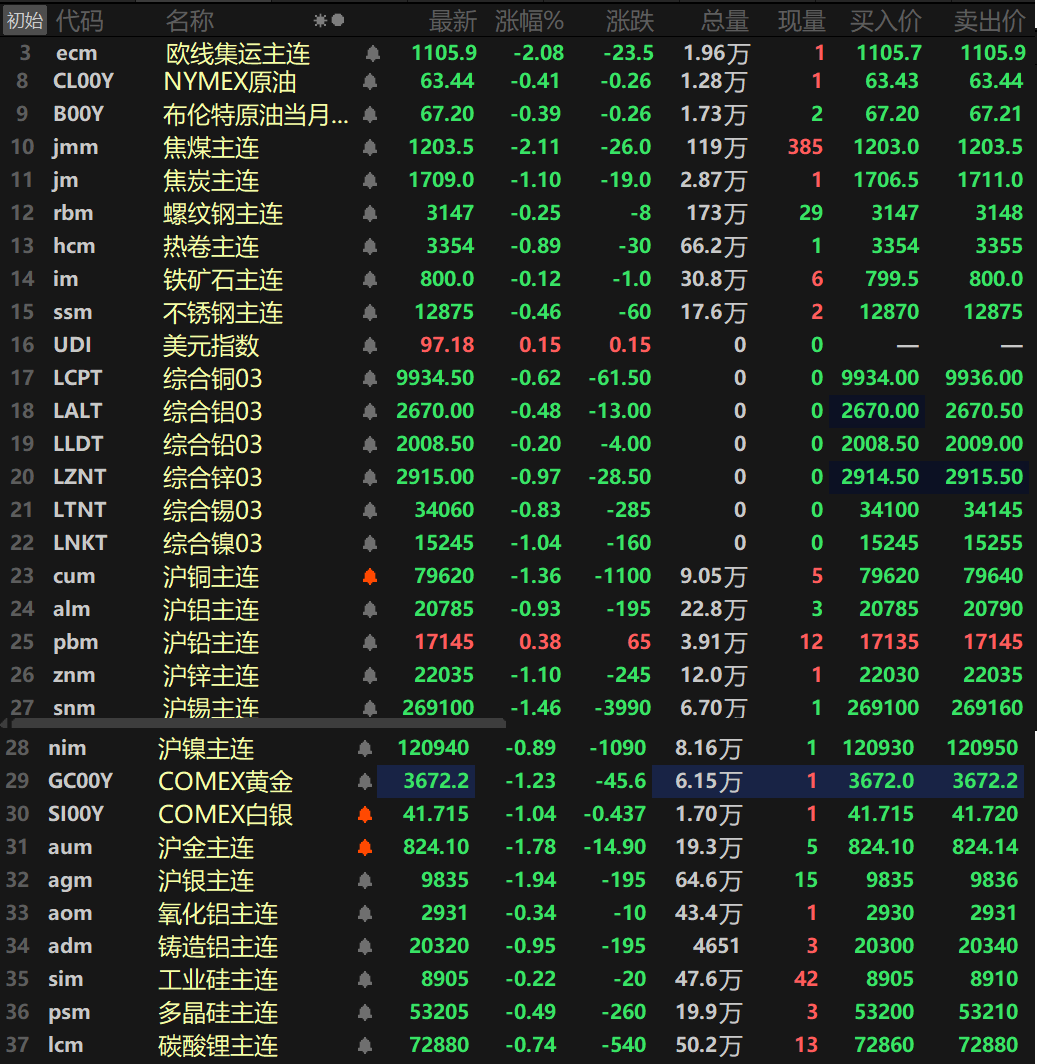Viewport: 1037px width, 1064px height.
Task: Click the red bell icon for 沪铜主连
Action: 370,577
